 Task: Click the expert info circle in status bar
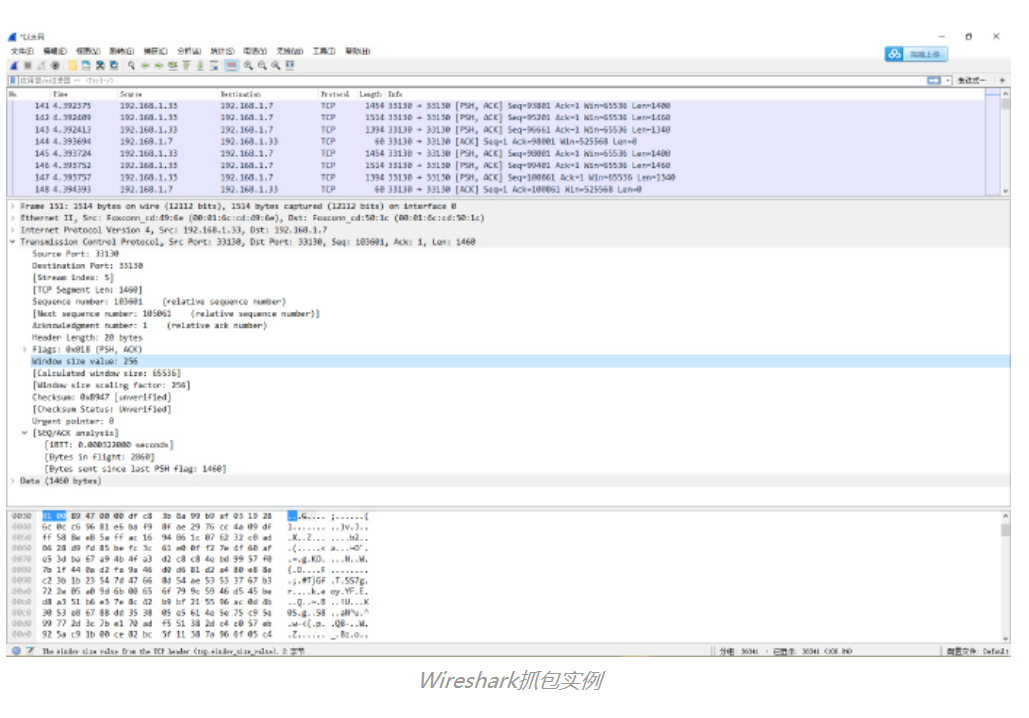[x=16, y=651]
